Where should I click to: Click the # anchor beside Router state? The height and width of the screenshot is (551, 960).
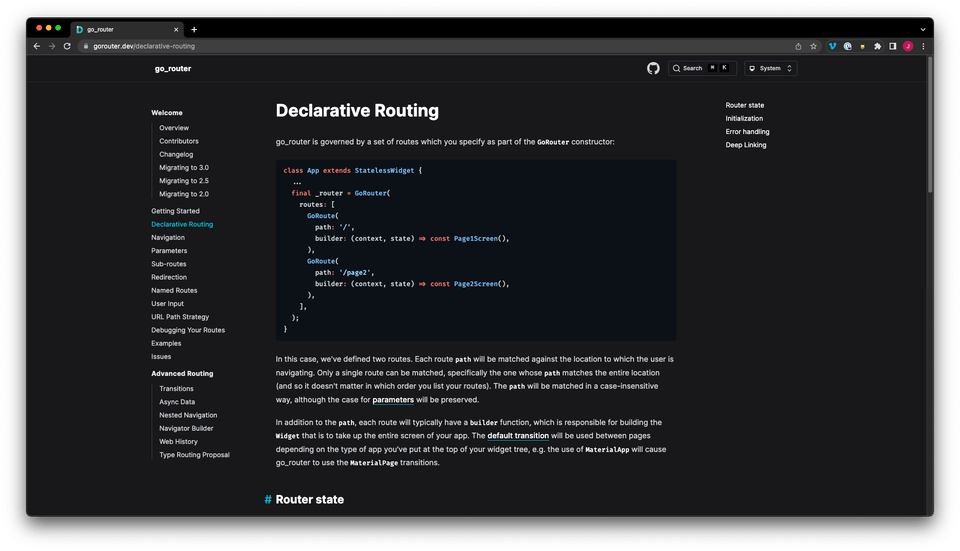click(268, 500)
